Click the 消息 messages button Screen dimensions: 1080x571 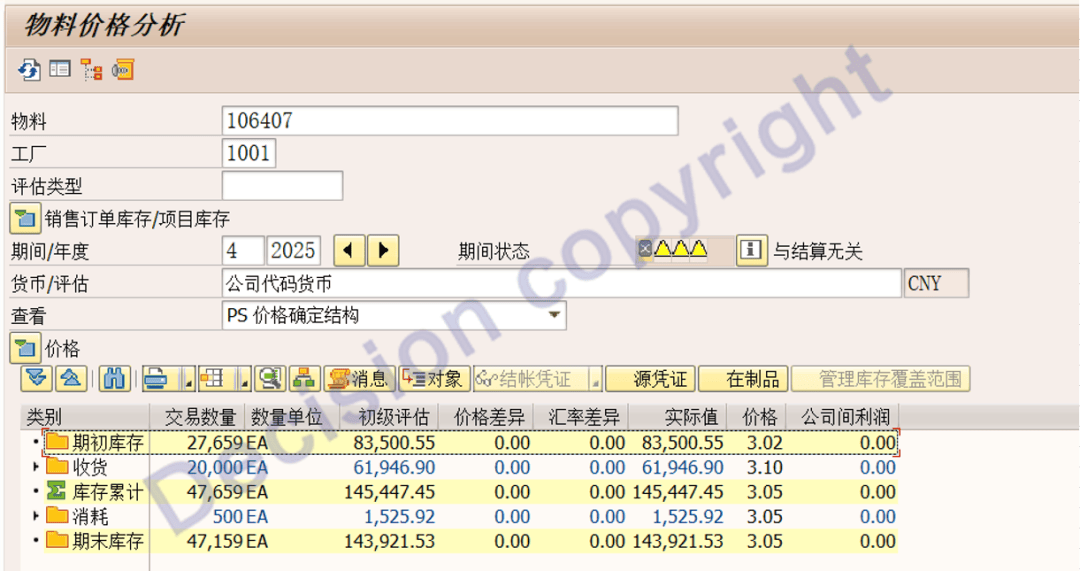[357, 379]
